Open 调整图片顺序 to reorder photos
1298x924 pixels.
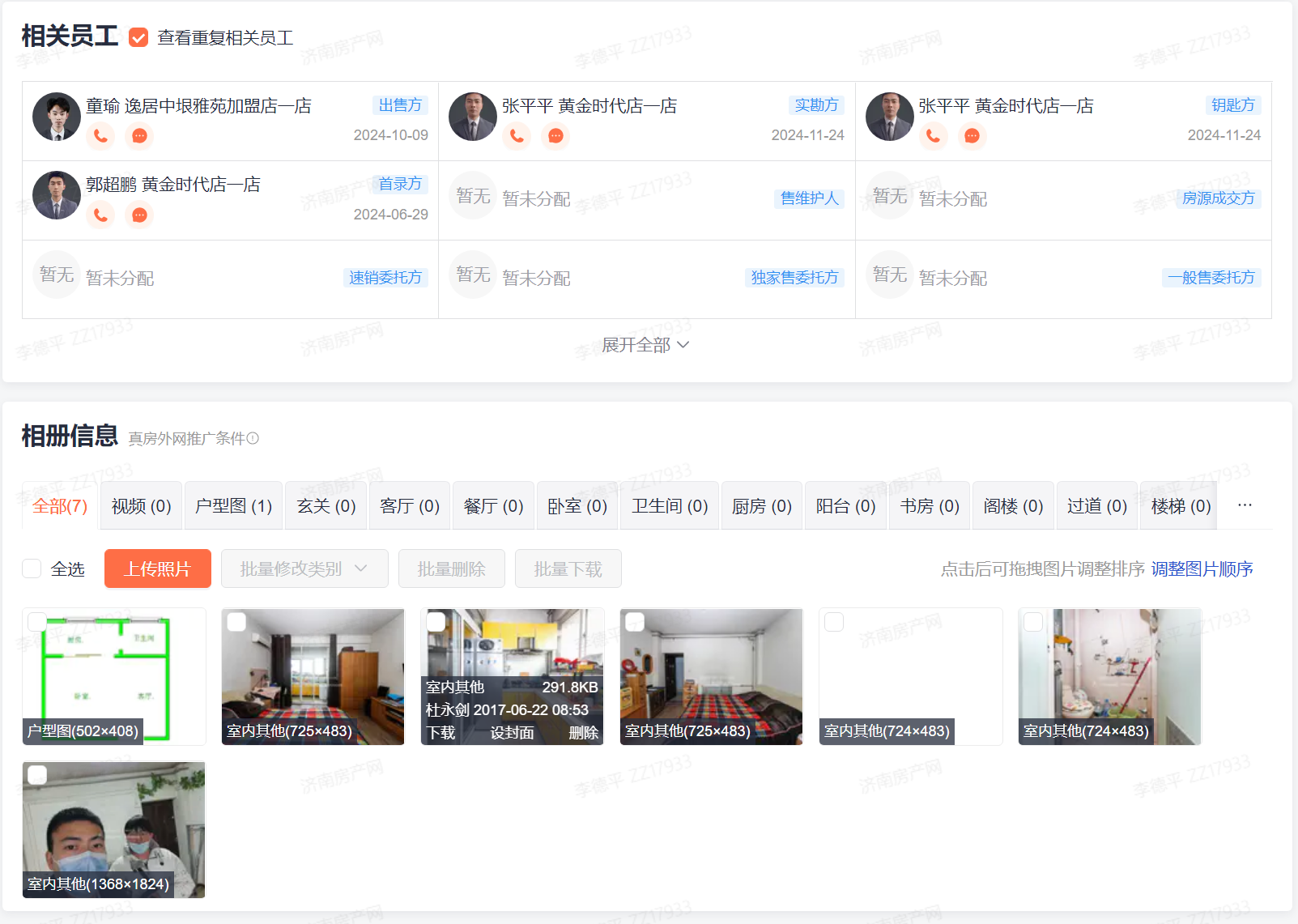1201,569
